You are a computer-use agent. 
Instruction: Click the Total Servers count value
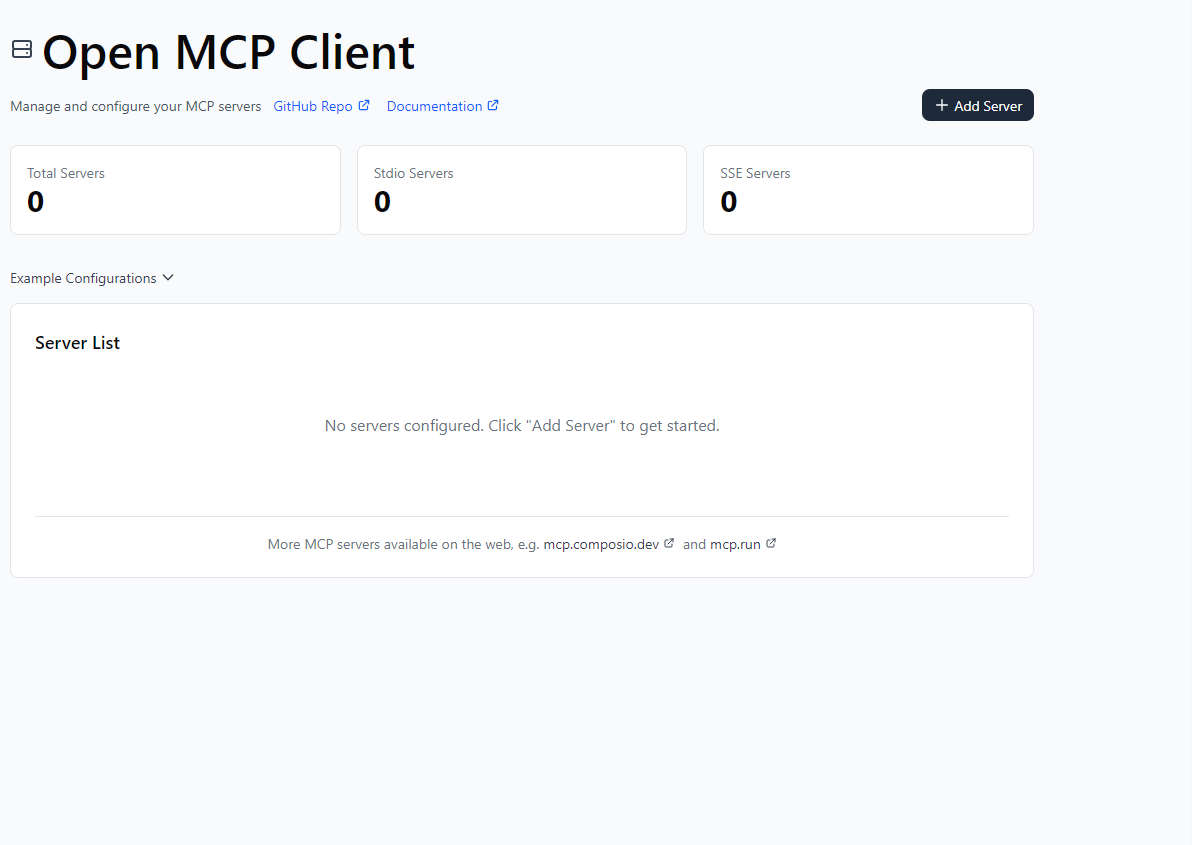36,202
